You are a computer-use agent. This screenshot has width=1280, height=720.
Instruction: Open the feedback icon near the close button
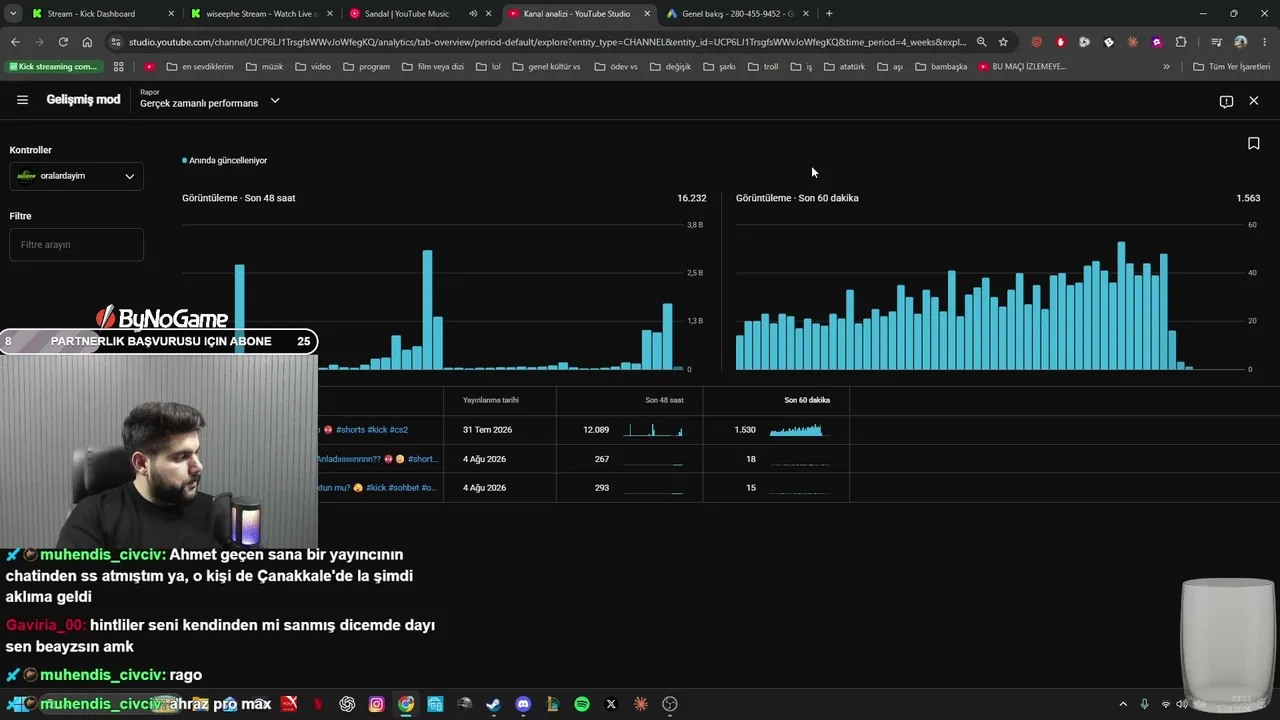pyautogui.click(x=1226, y=101)
